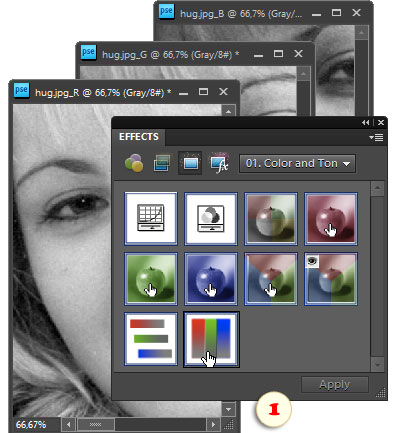Screen dimensions: 393x433
Task: Show All effects with fx icon
Action: click(219, 163)
